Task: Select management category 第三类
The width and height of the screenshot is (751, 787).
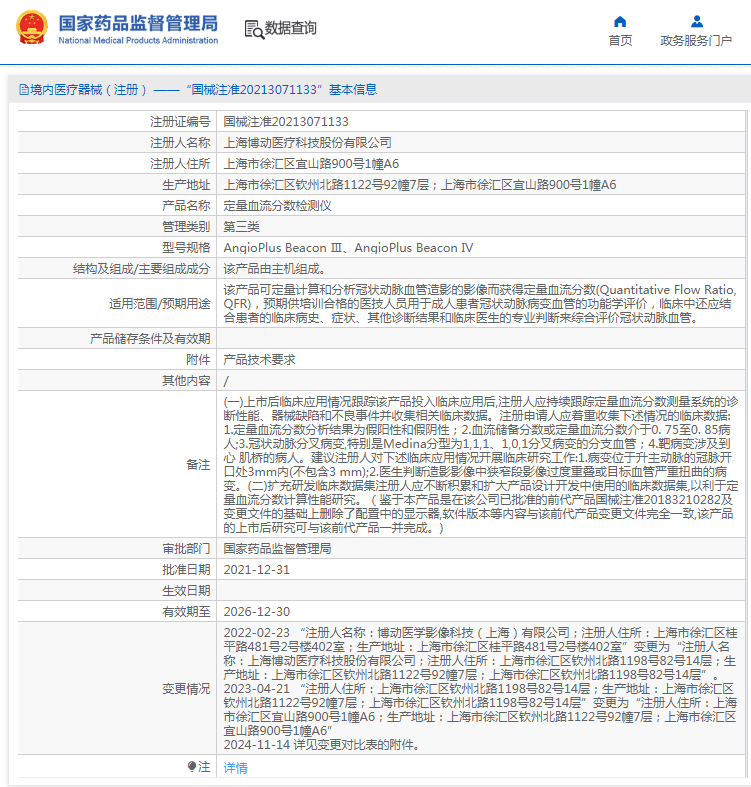Action: click(x=241, y=227)
